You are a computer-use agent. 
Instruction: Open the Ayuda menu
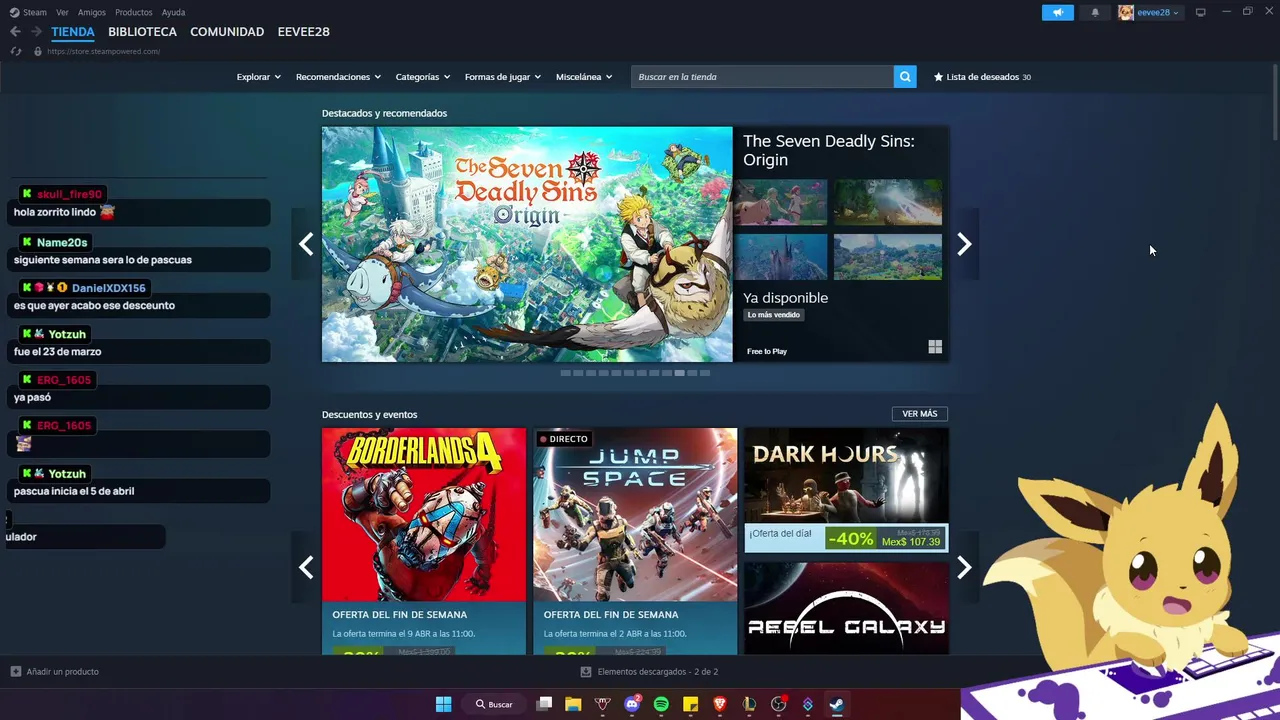(x=174, y=12)
